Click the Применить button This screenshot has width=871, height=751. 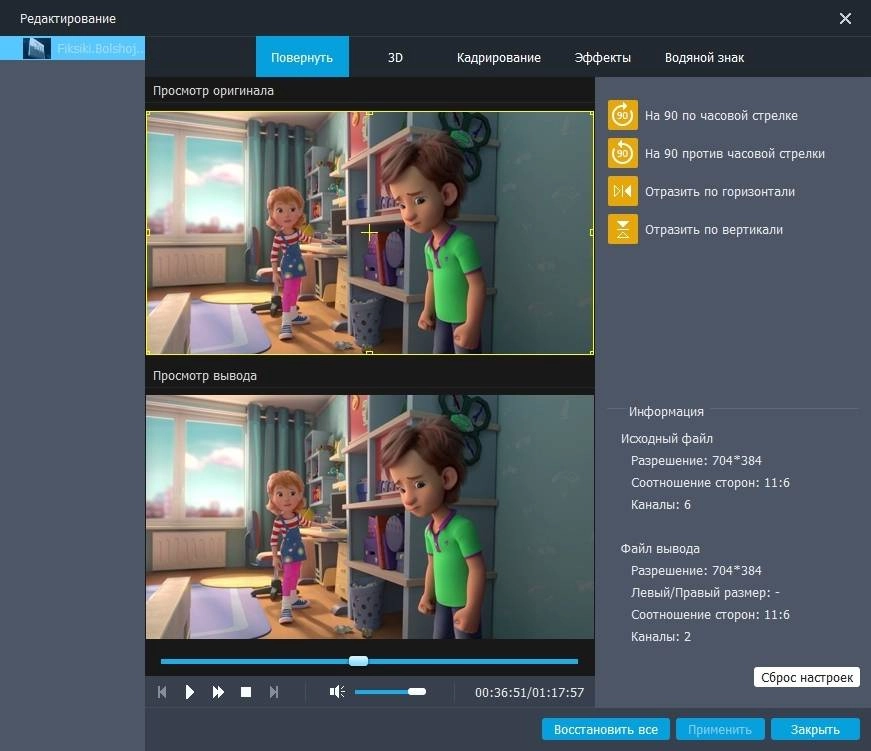720,729
